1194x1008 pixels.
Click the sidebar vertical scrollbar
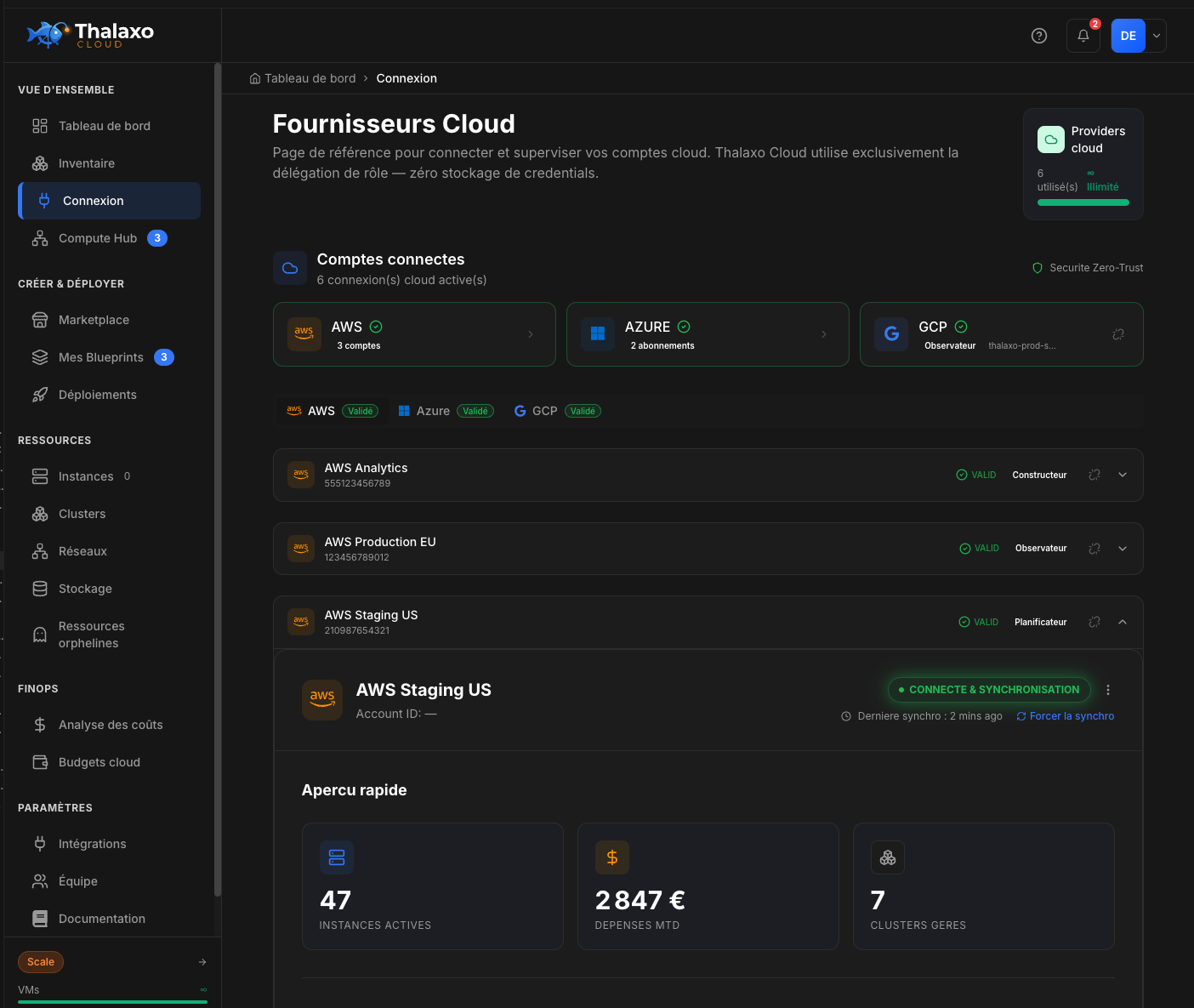(218, 481)
